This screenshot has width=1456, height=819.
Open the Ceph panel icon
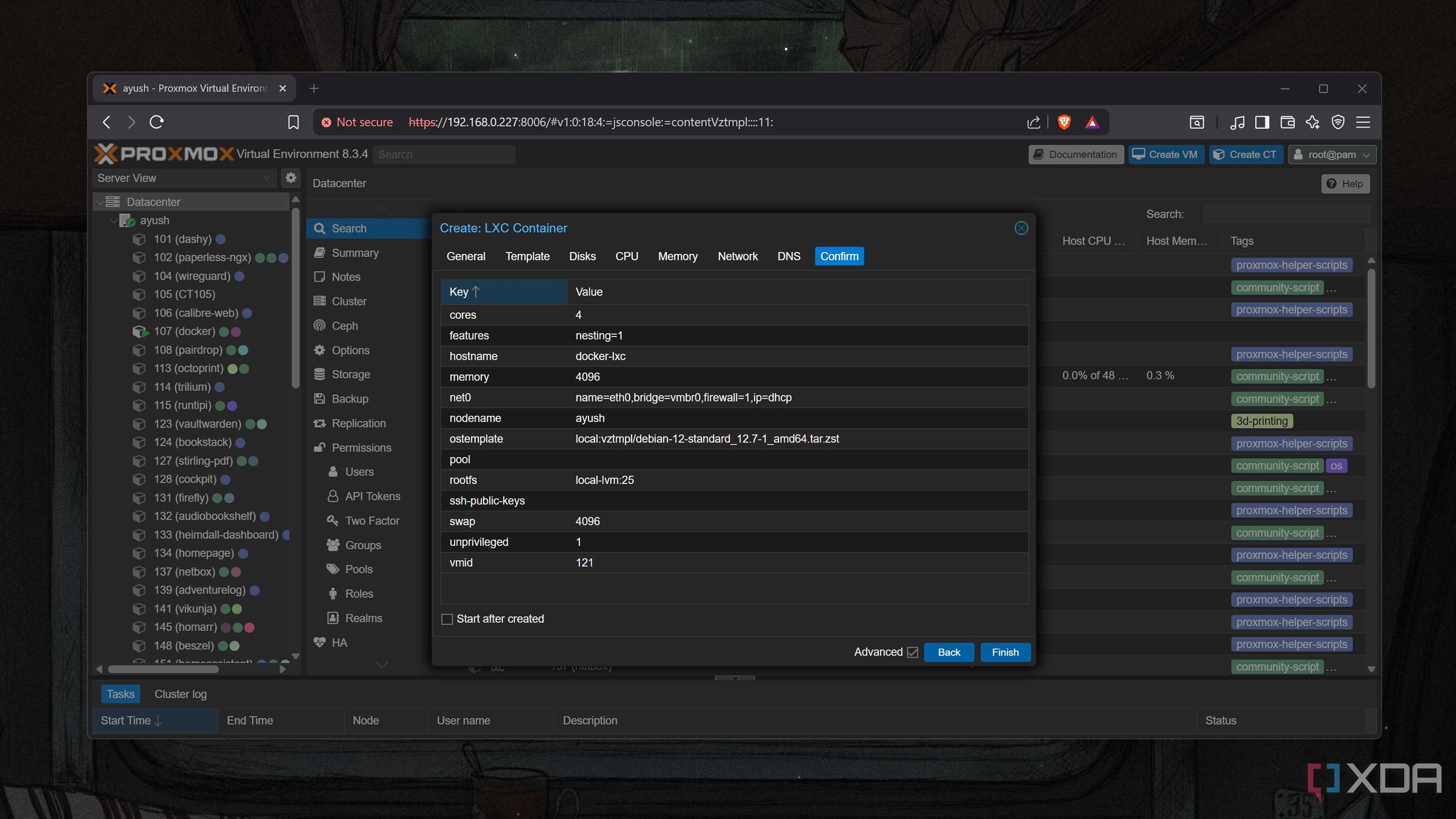(320, 326)
